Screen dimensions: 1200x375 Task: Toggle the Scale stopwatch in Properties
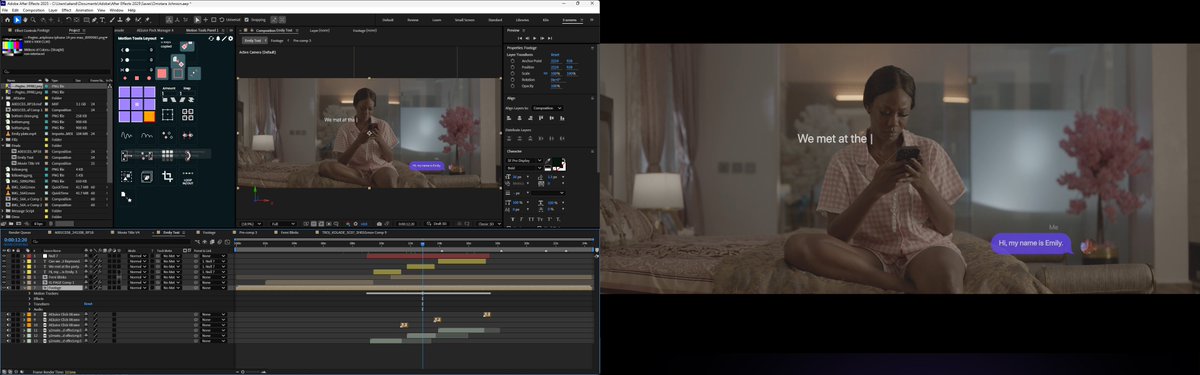(x=512, y=73)
